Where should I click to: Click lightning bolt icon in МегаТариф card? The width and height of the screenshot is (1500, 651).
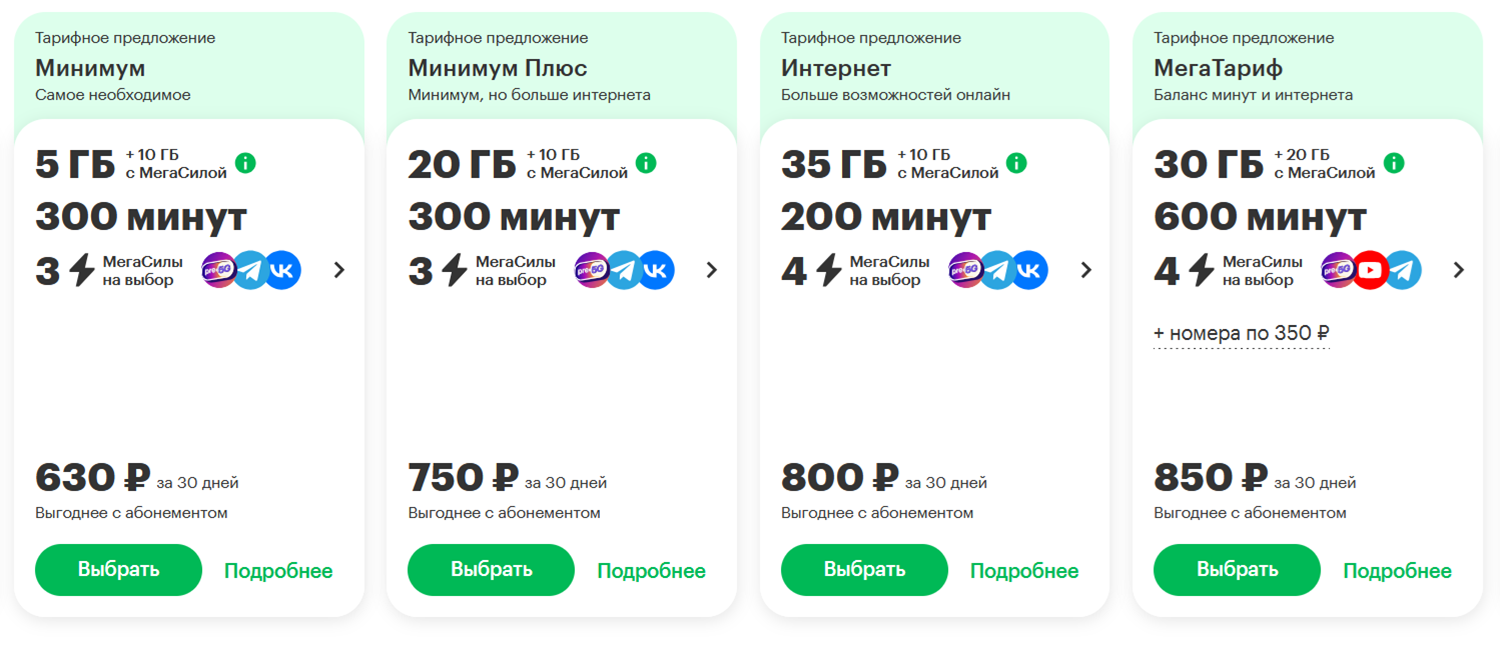(1201, 270)
